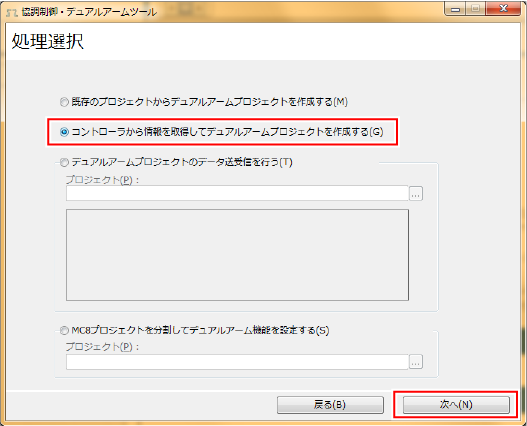This screenshot has width=527, height=426.
Task: Click the 次へ(N) next button
Action: pyautogui.click(x=456, y=404)
